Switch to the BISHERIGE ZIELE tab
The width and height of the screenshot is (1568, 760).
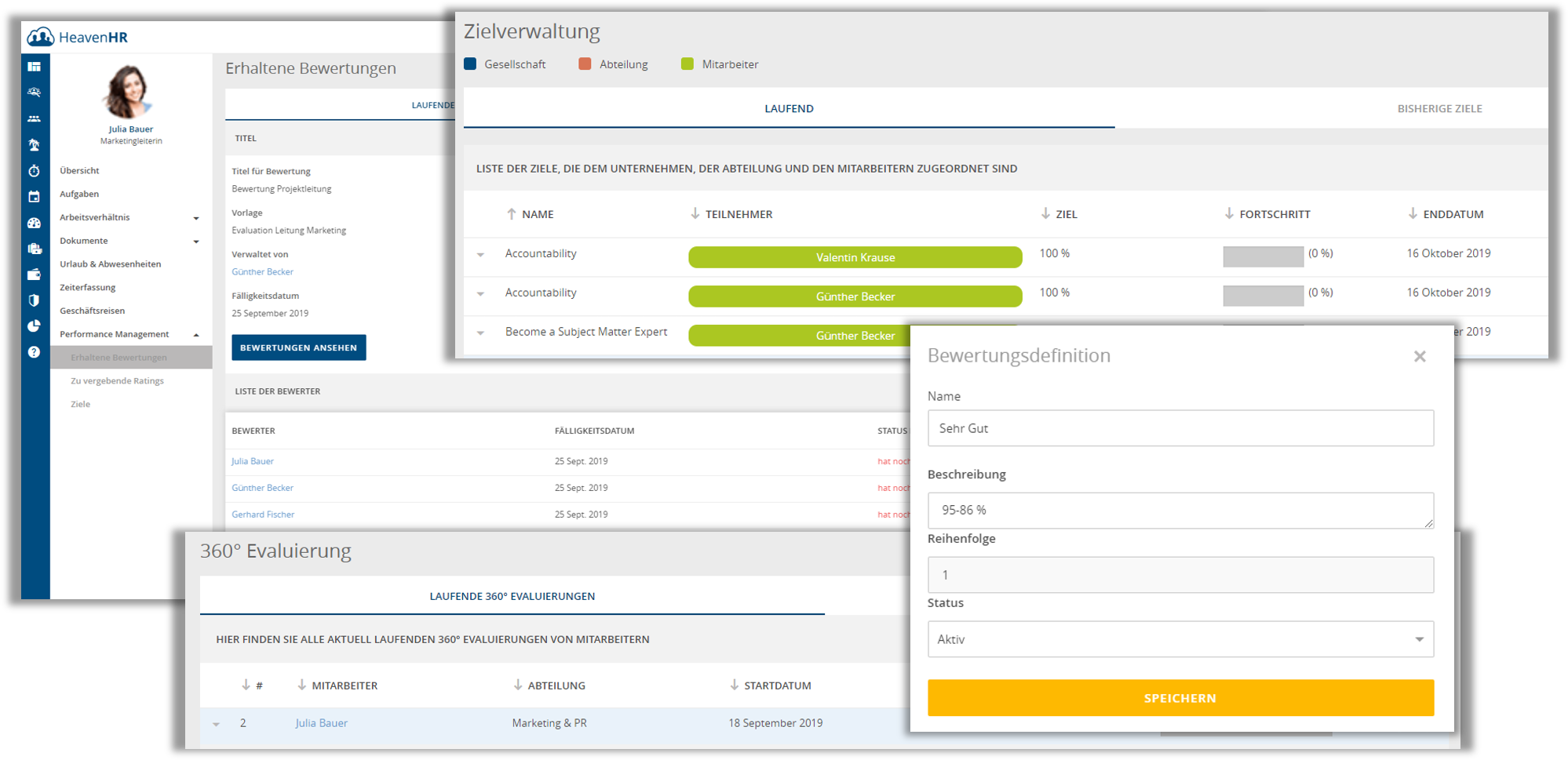(x=1439, y=108)
